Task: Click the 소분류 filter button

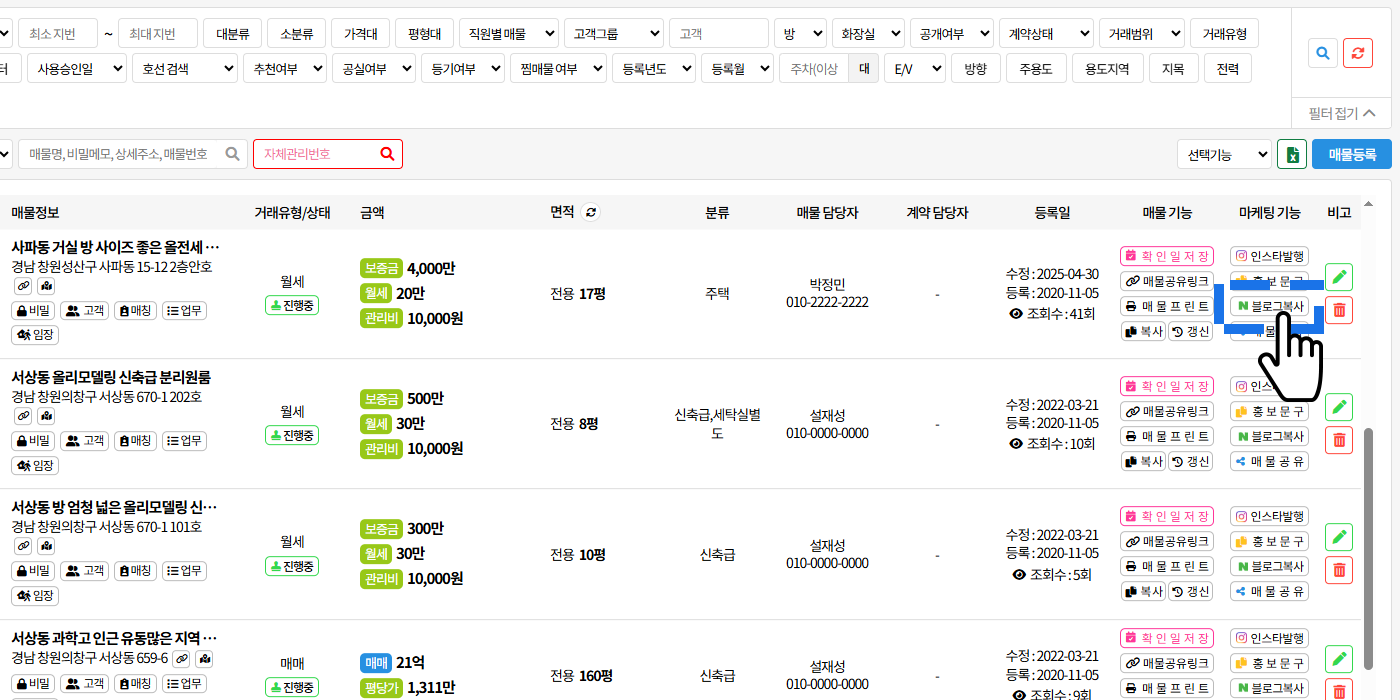Action: (x=296, y=33)
